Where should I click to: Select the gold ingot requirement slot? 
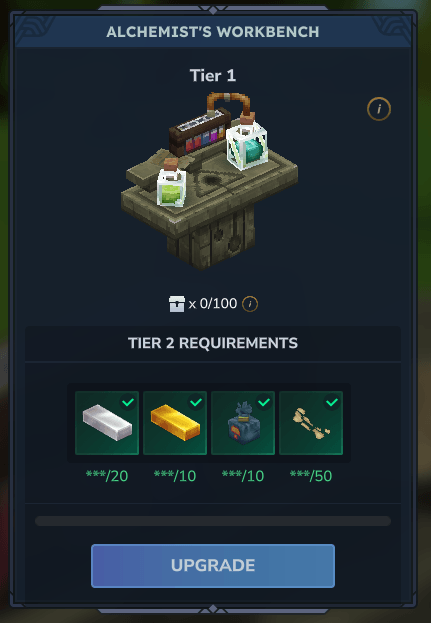(175, 423)
